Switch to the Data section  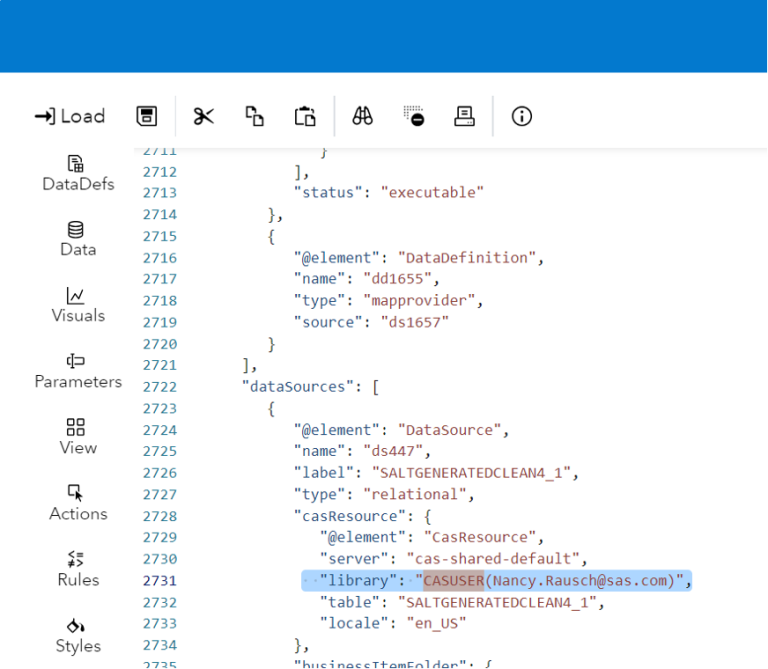pos(78,239)
